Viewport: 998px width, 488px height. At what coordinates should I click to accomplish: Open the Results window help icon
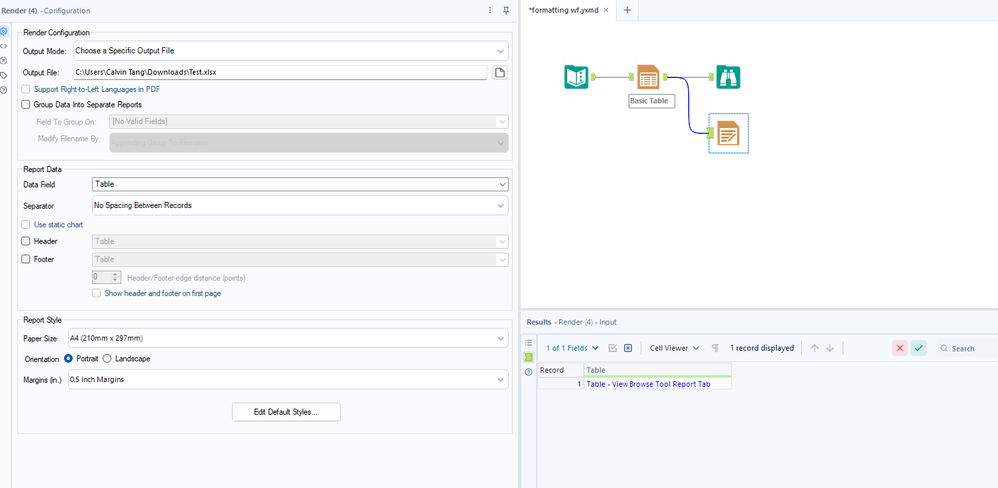pos(528,372)
